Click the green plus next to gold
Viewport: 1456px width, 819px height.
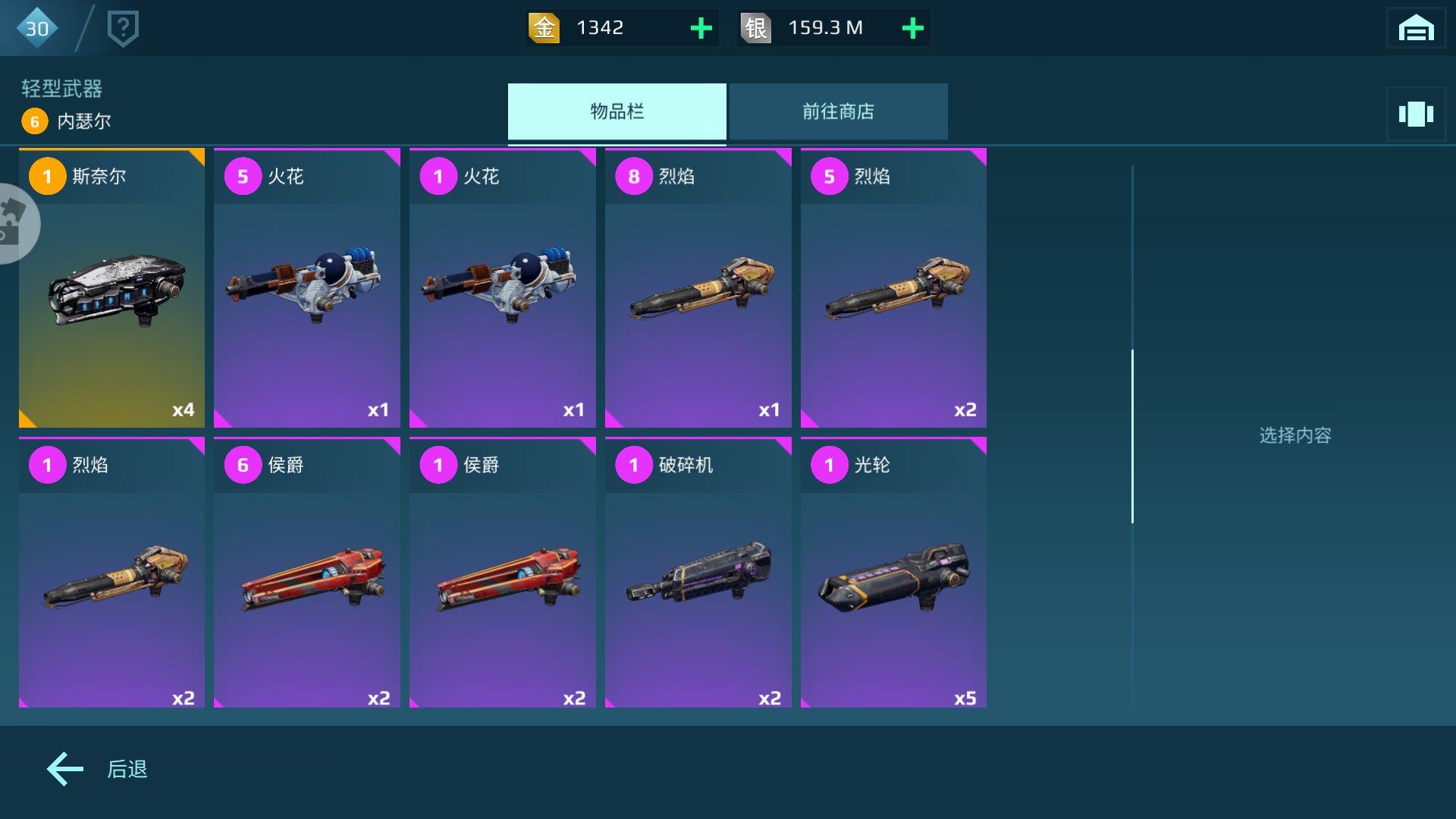701,28
